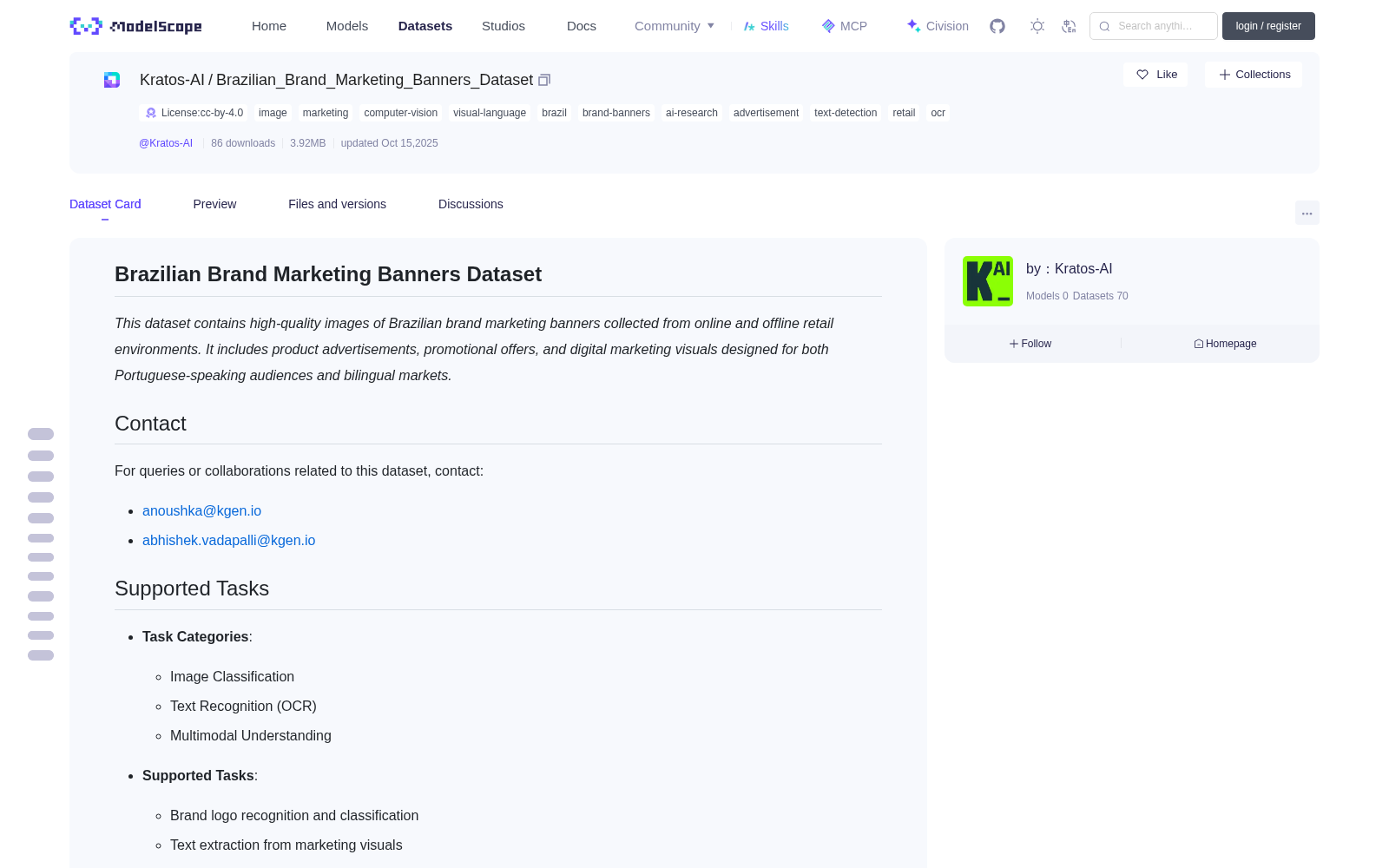Open the Studios navigation item
This screenshot has width=1389, height=868.
504,26
